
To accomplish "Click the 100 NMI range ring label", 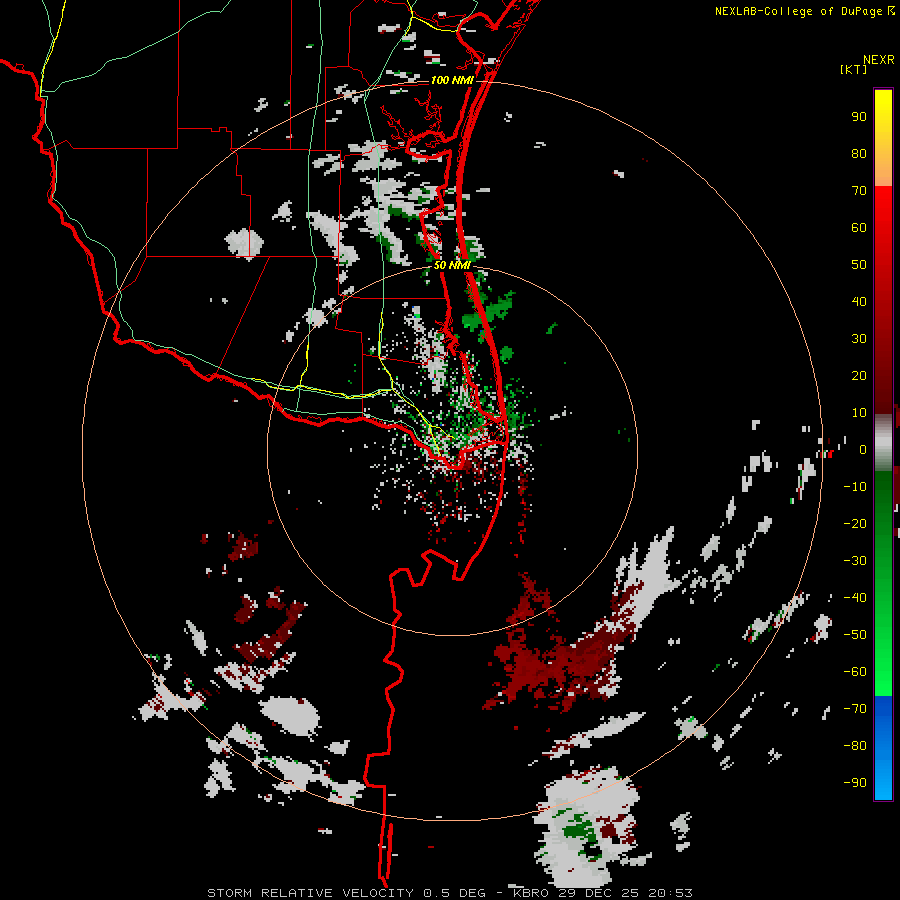I will tap(452, 80).
